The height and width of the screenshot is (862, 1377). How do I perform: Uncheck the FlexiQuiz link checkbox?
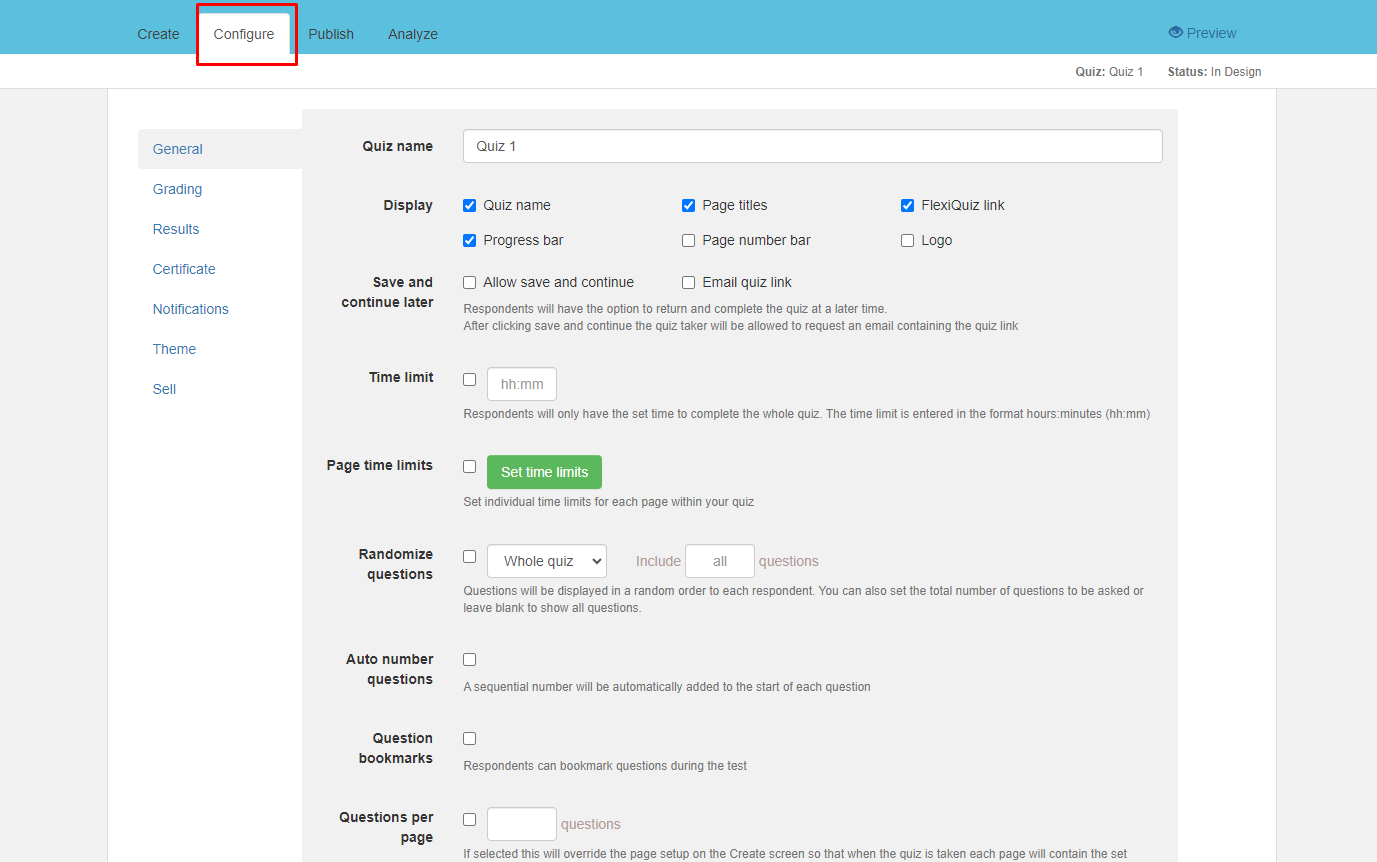[x=907, y=205]
